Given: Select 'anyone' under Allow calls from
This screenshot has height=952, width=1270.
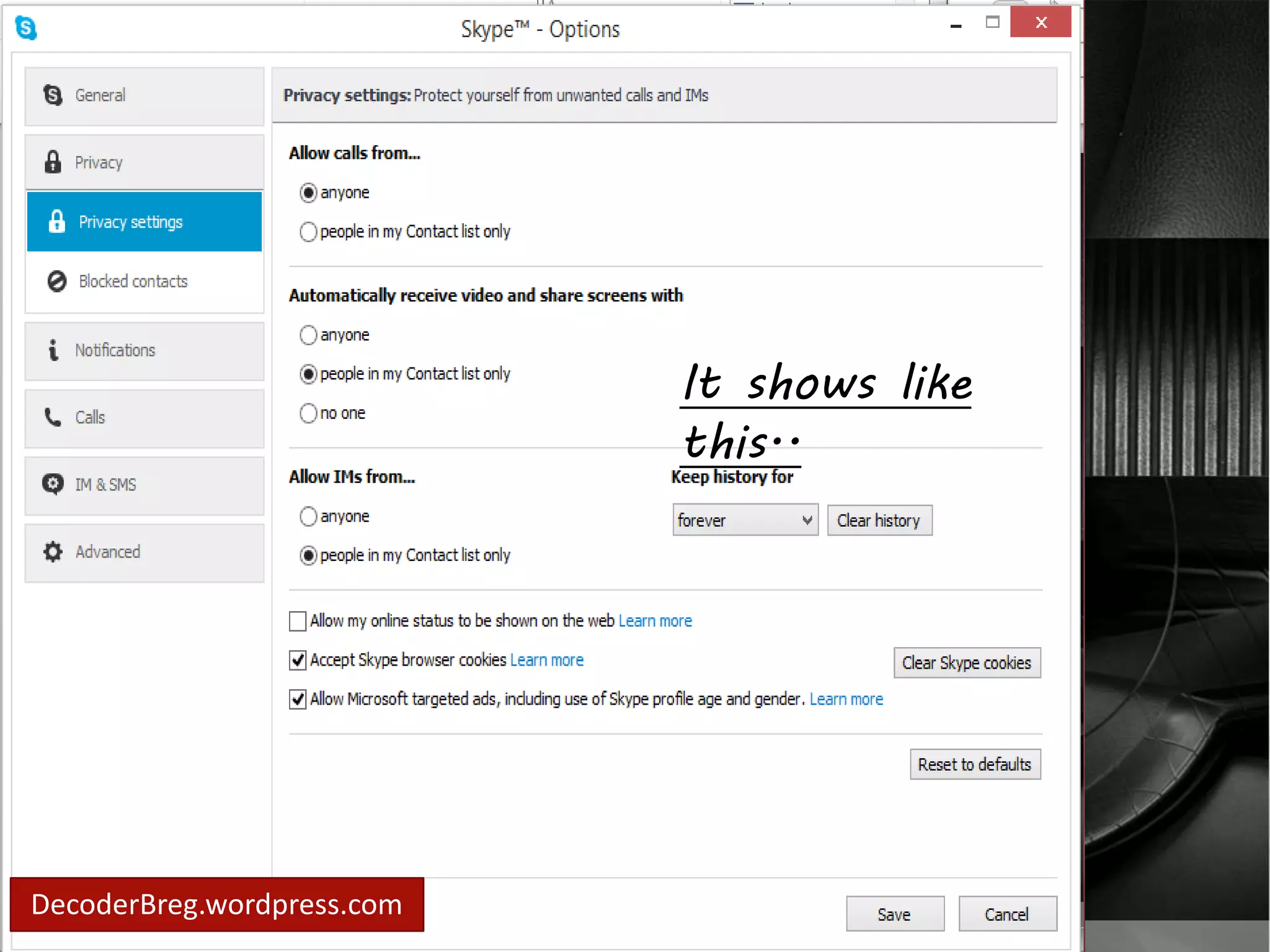Looking at the screenshot, I should (308, 193).
